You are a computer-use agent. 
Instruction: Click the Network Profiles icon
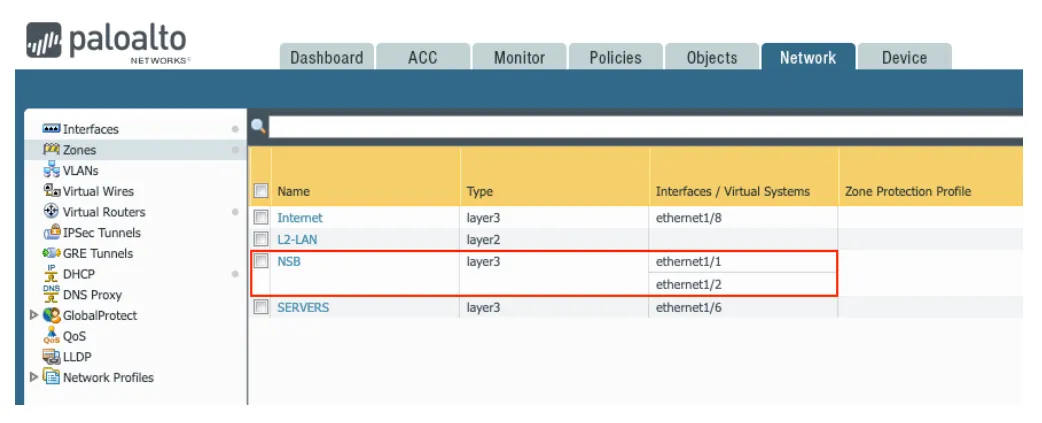51,377
